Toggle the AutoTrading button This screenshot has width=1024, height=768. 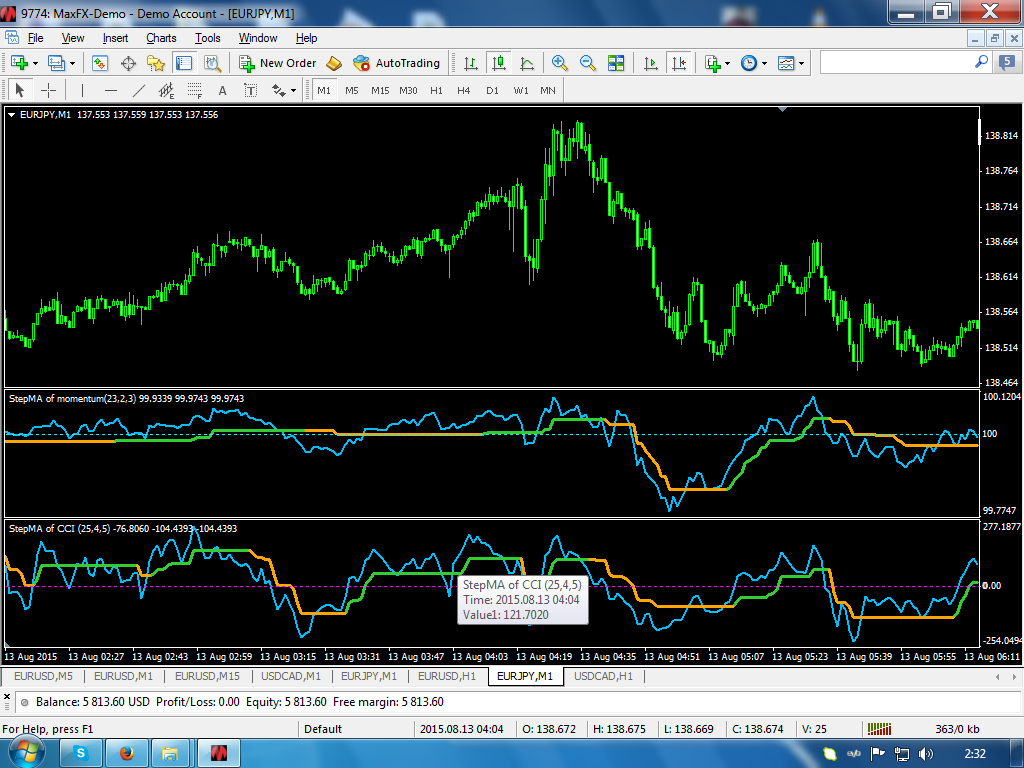pos(396,63)
